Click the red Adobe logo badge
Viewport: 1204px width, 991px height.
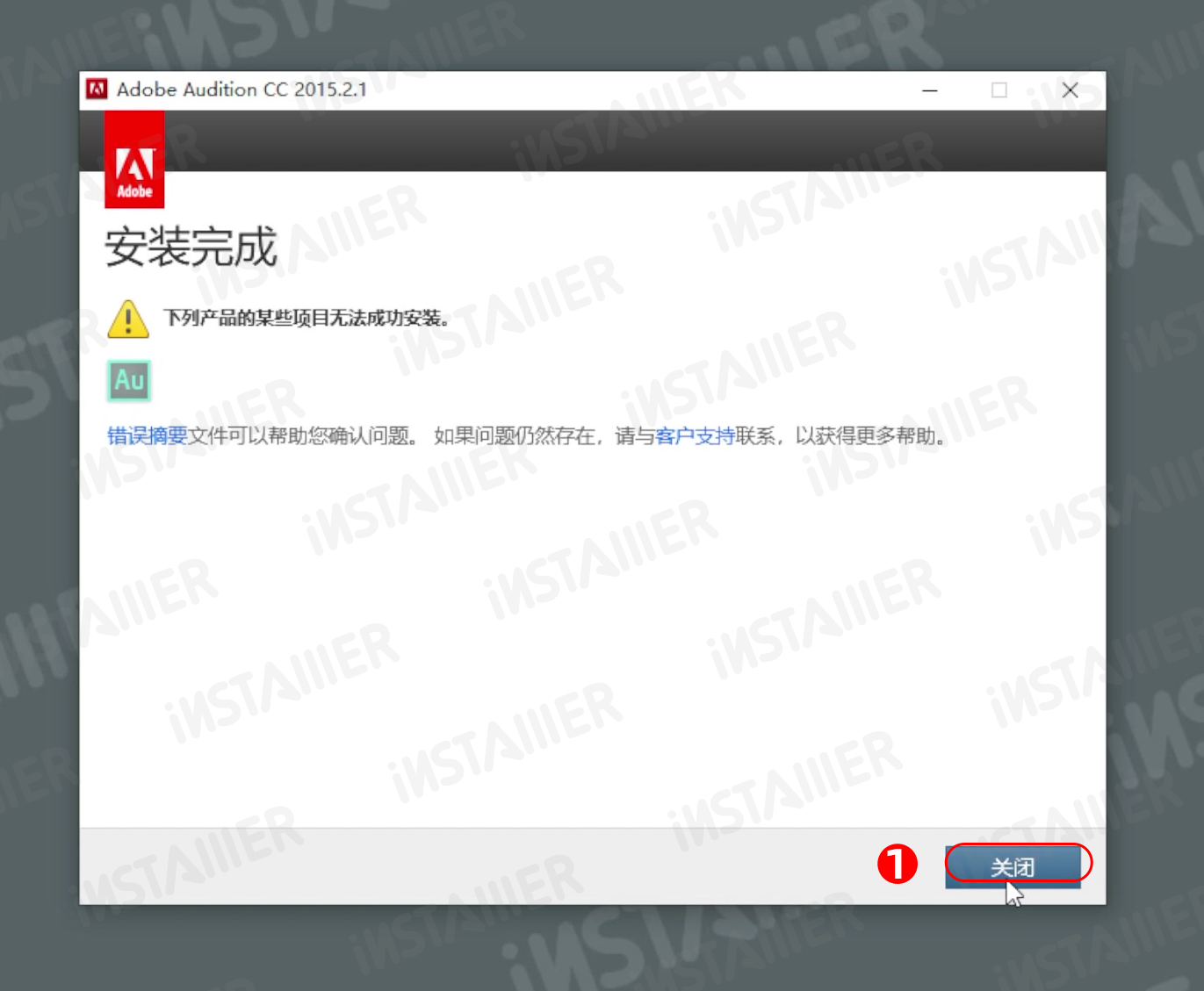pyautogui.click(x=134, y=160)
